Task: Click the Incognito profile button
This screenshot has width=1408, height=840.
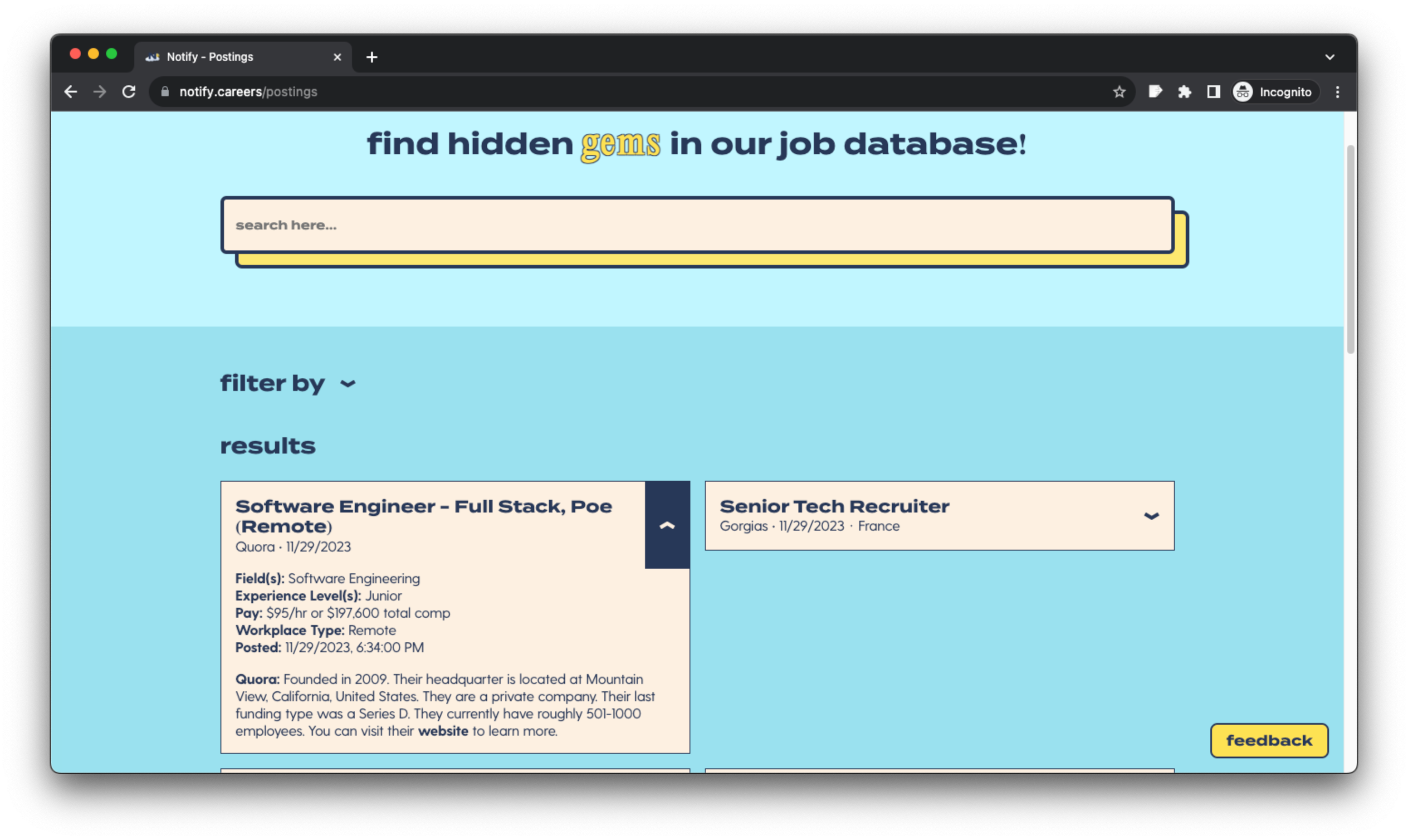Action: pyautogui.click(x=1273, y=92)
